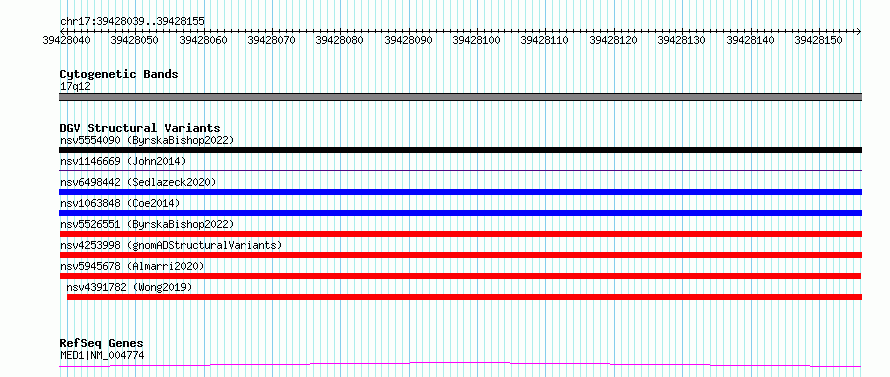Click the ruler position label 39428100
Image resolution: width=890 pixels, height=377 pixels.
click(476, 40)
